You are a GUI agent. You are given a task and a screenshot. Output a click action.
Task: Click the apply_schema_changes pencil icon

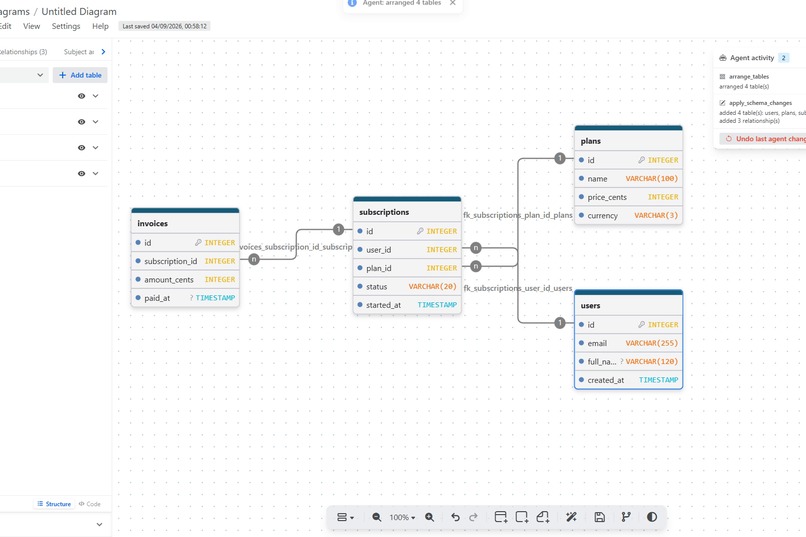(722, 103)
